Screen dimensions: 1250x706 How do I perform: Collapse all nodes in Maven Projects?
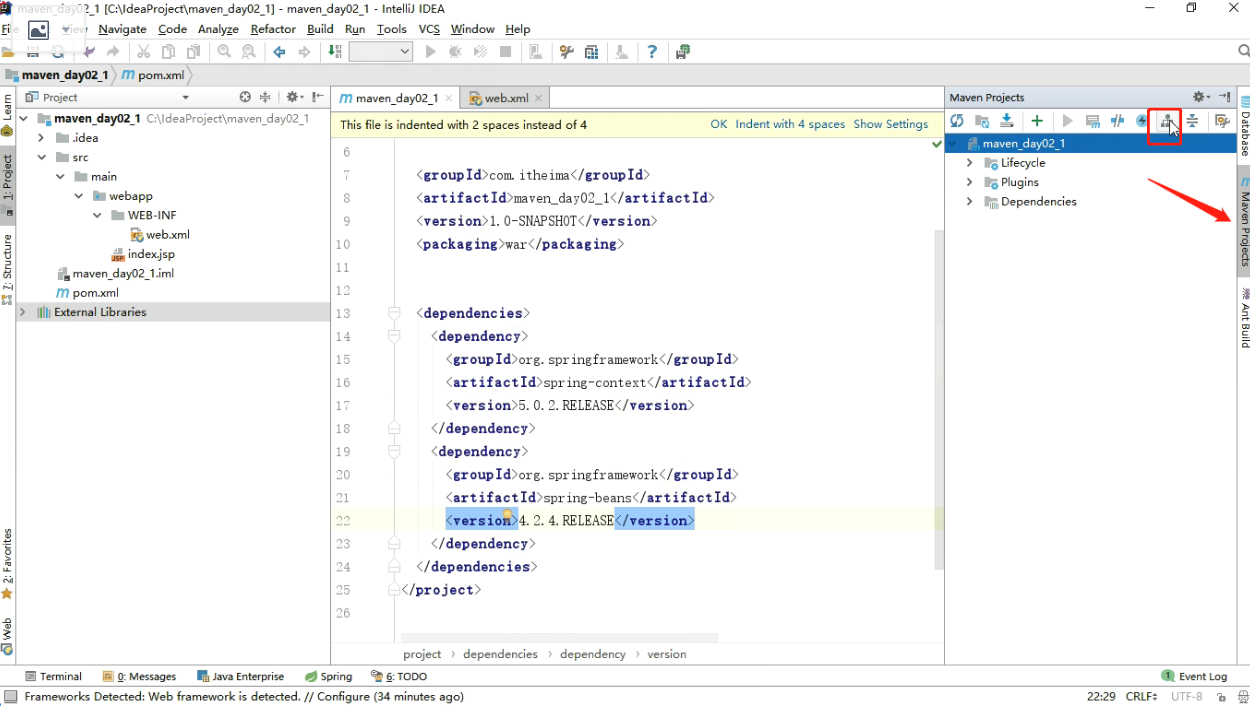pos(1192,121)
